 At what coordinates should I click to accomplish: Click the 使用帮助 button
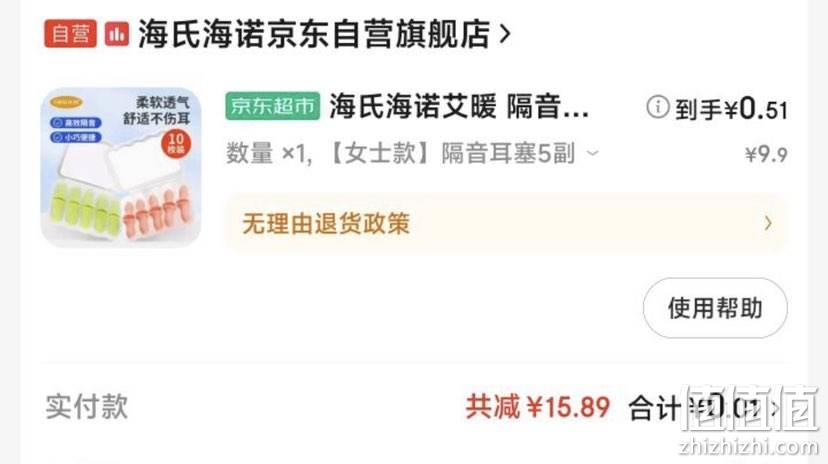pos(715,308)
